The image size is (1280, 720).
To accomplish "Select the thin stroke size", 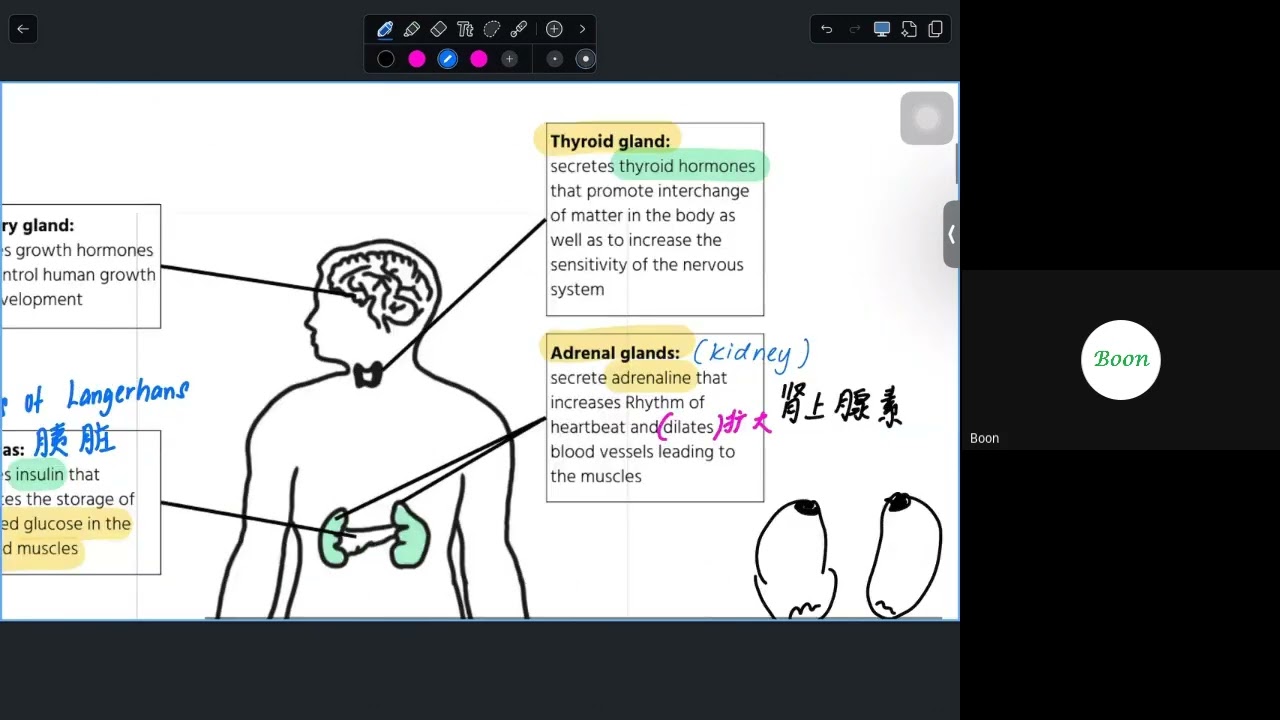I will tap(555, 59).
